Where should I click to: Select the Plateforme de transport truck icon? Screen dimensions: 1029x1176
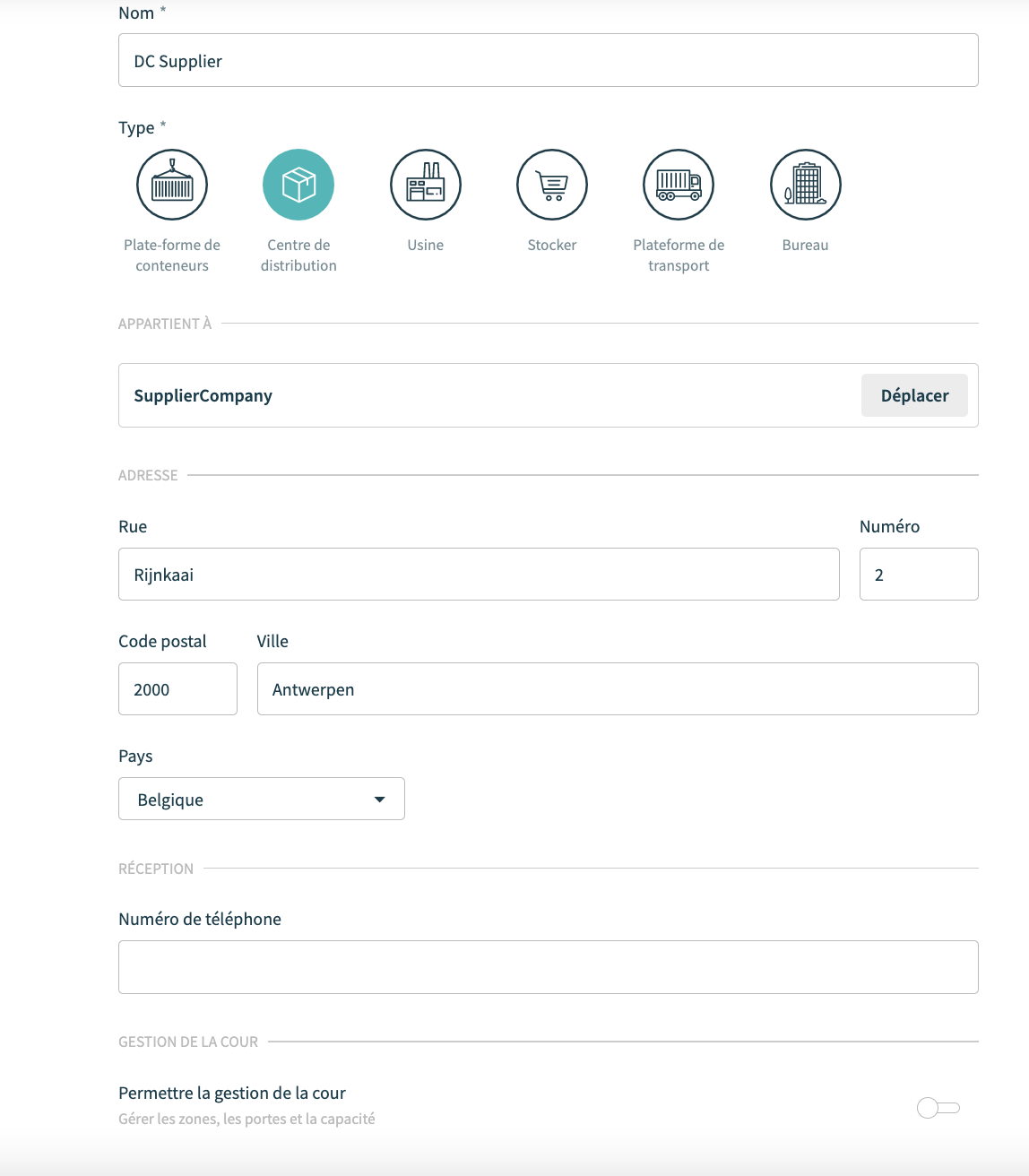(x=679, y=185)
